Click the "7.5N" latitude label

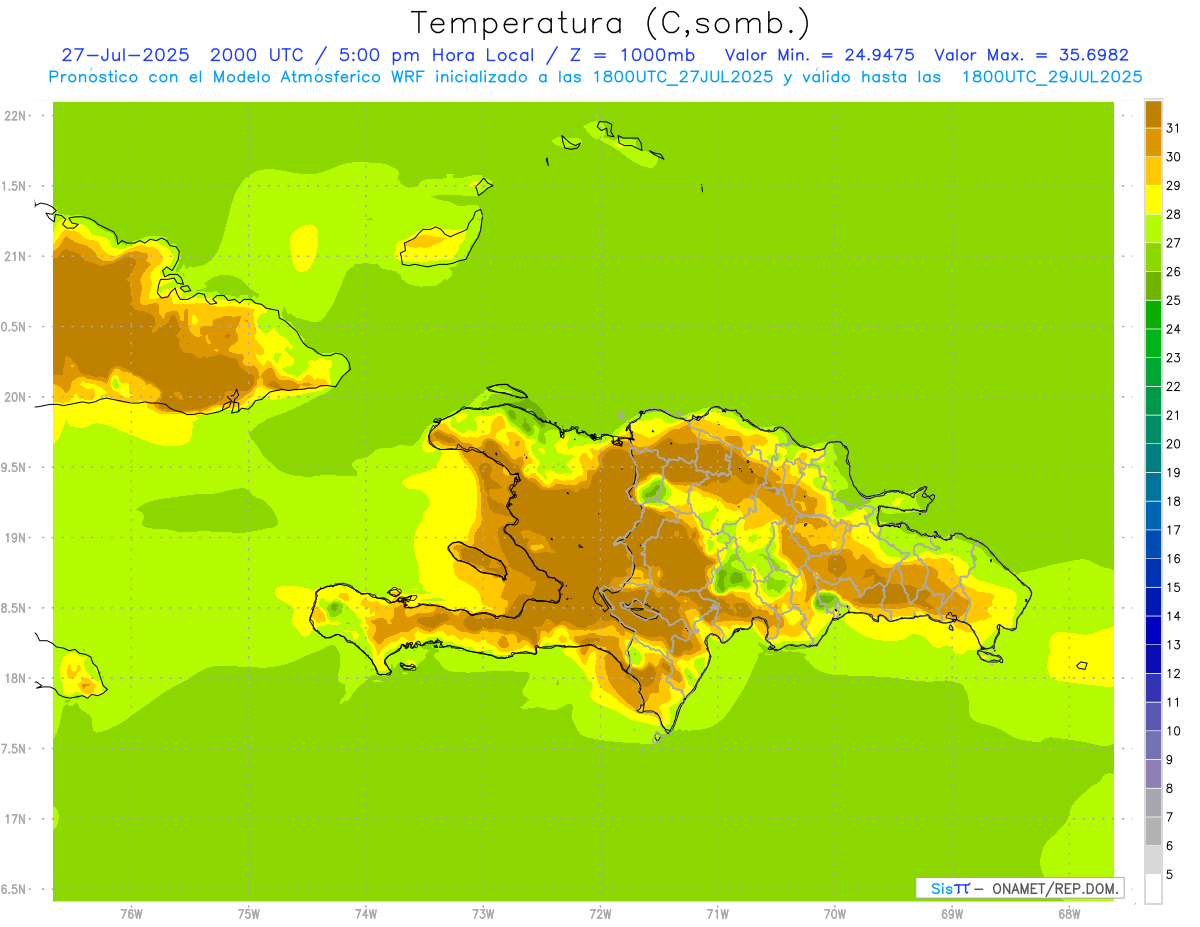(14, 749)
